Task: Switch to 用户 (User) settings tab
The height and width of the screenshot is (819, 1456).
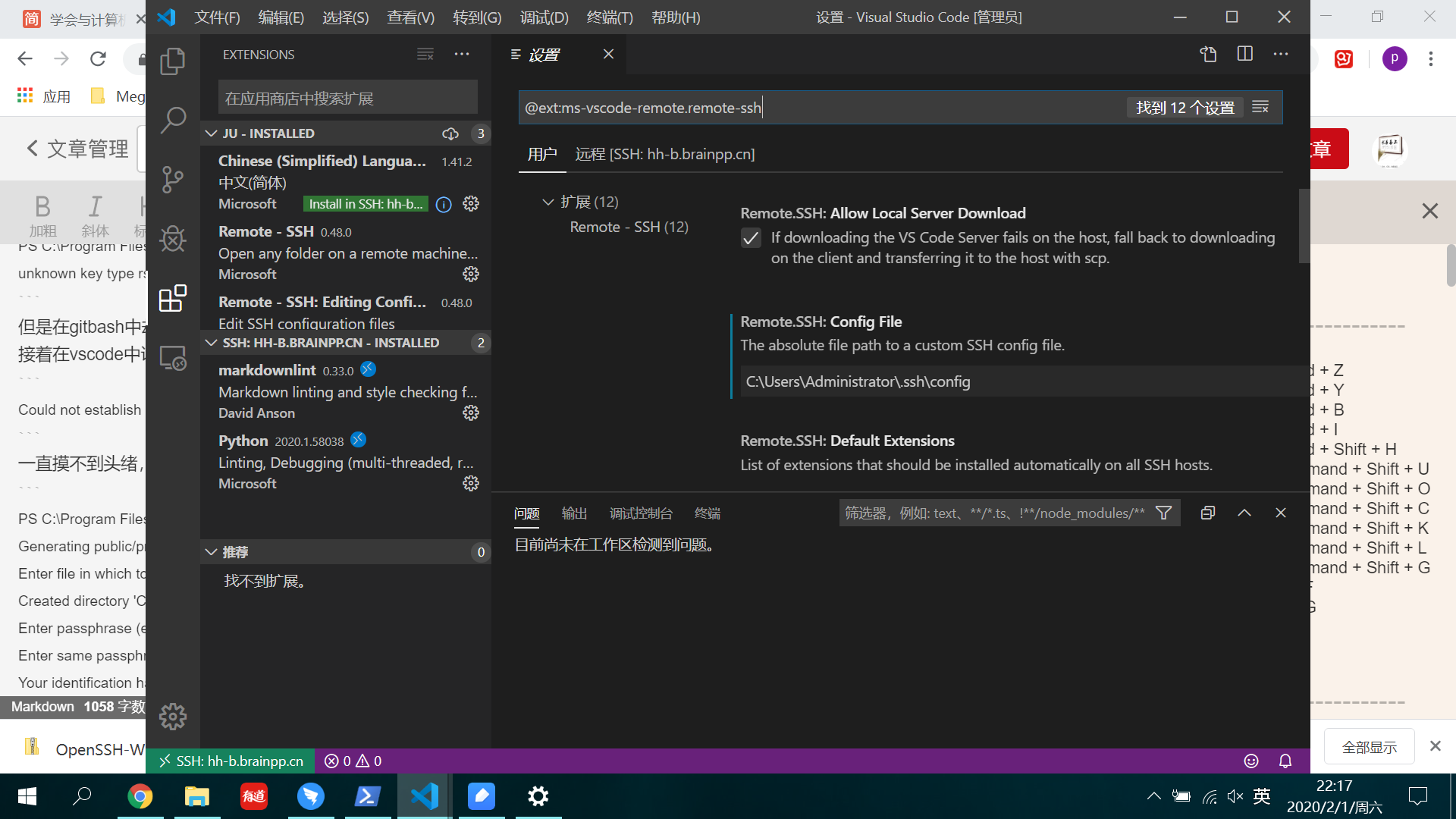Action: pos(541,154)
